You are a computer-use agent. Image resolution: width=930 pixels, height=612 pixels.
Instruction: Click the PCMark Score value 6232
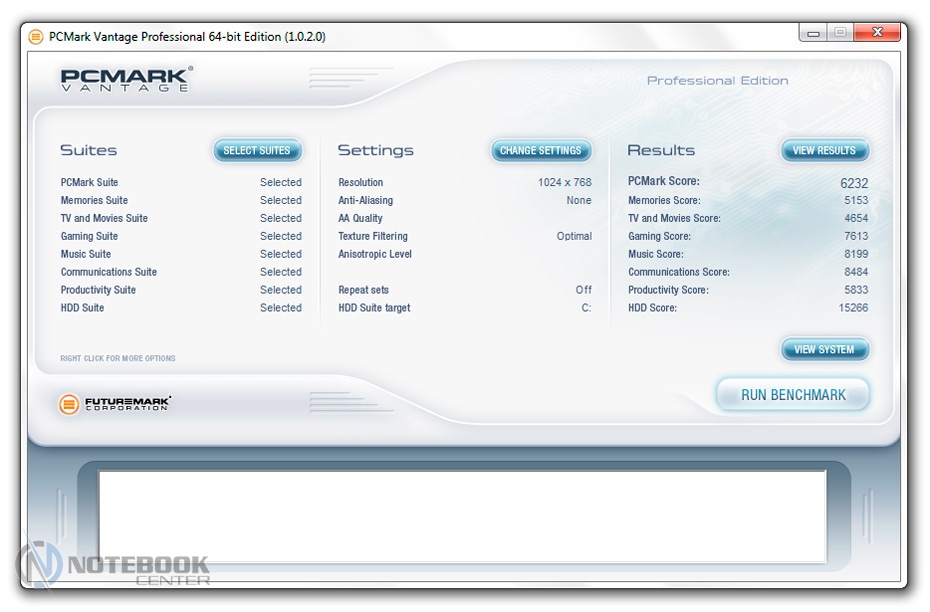coord(853,184)
